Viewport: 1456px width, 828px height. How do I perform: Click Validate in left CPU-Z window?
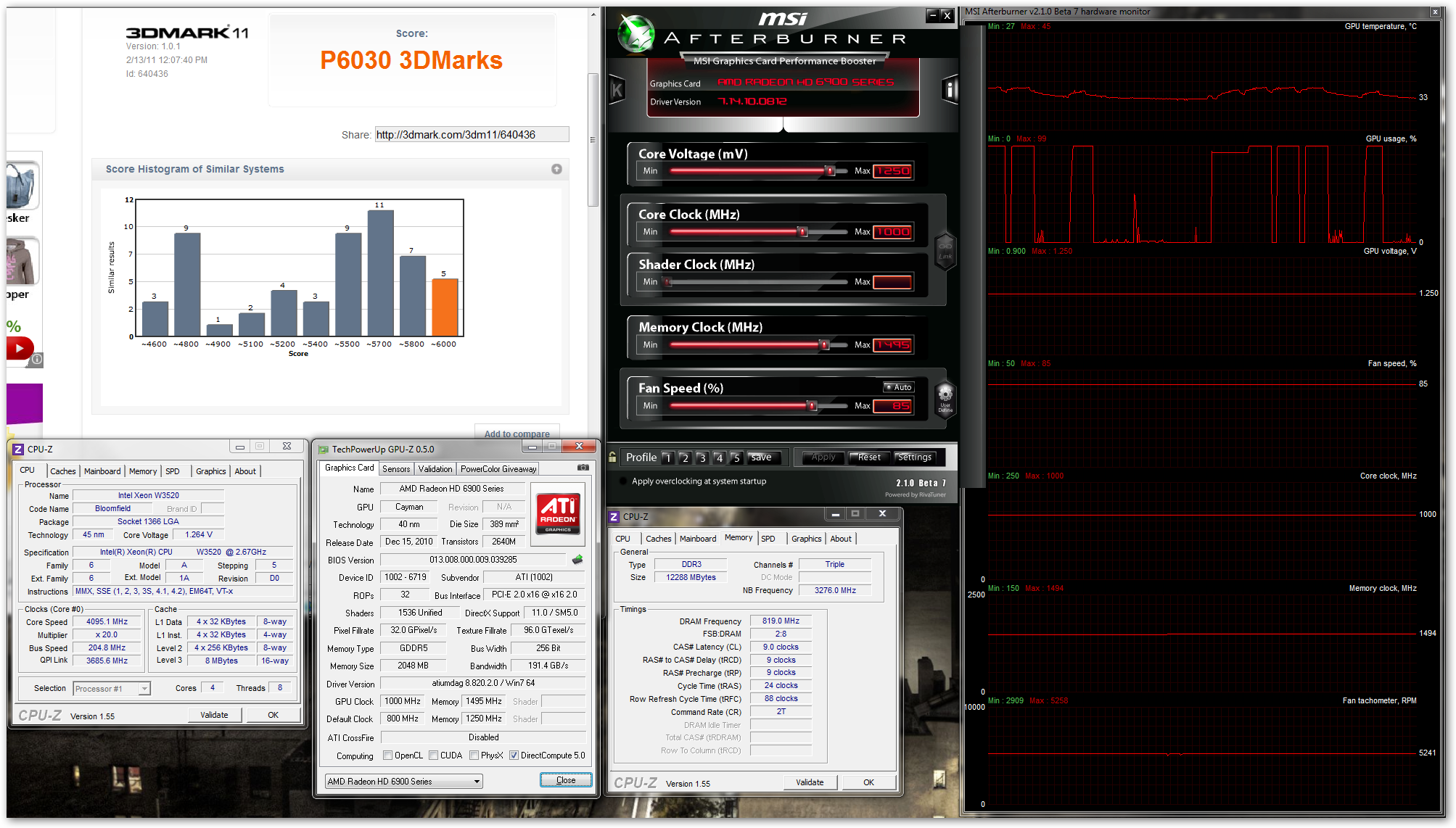214,715
